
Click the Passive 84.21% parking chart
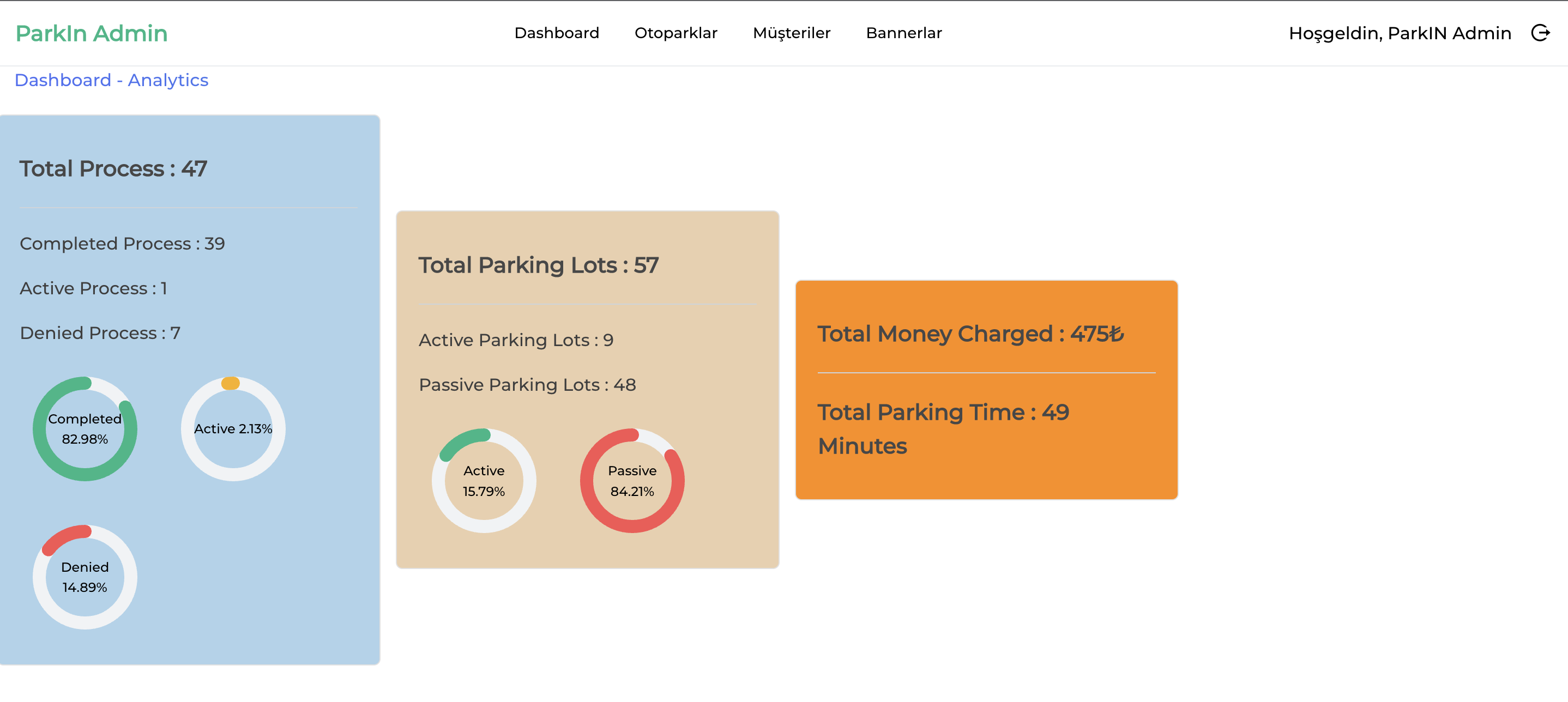pos(632,480)
